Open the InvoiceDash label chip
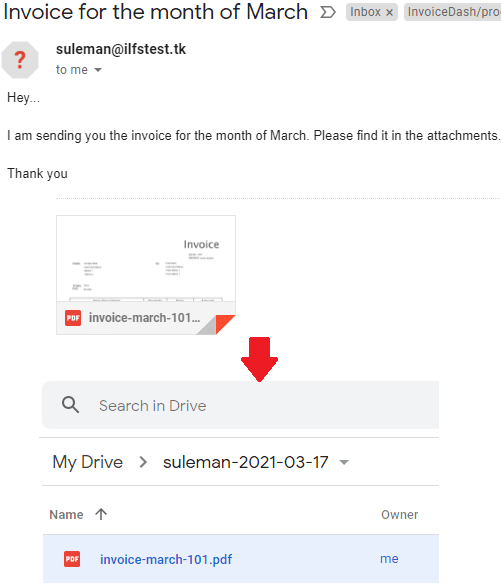Image resolution: width=501 pixels, height=584 pixels. tap(453, 12)
